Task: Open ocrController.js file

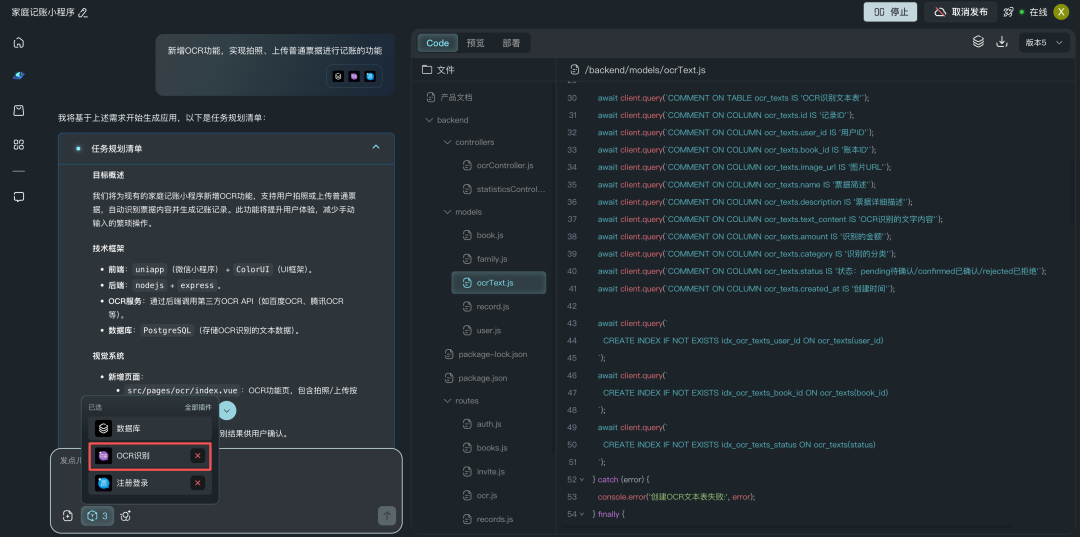Action: [x=498, y=166]
